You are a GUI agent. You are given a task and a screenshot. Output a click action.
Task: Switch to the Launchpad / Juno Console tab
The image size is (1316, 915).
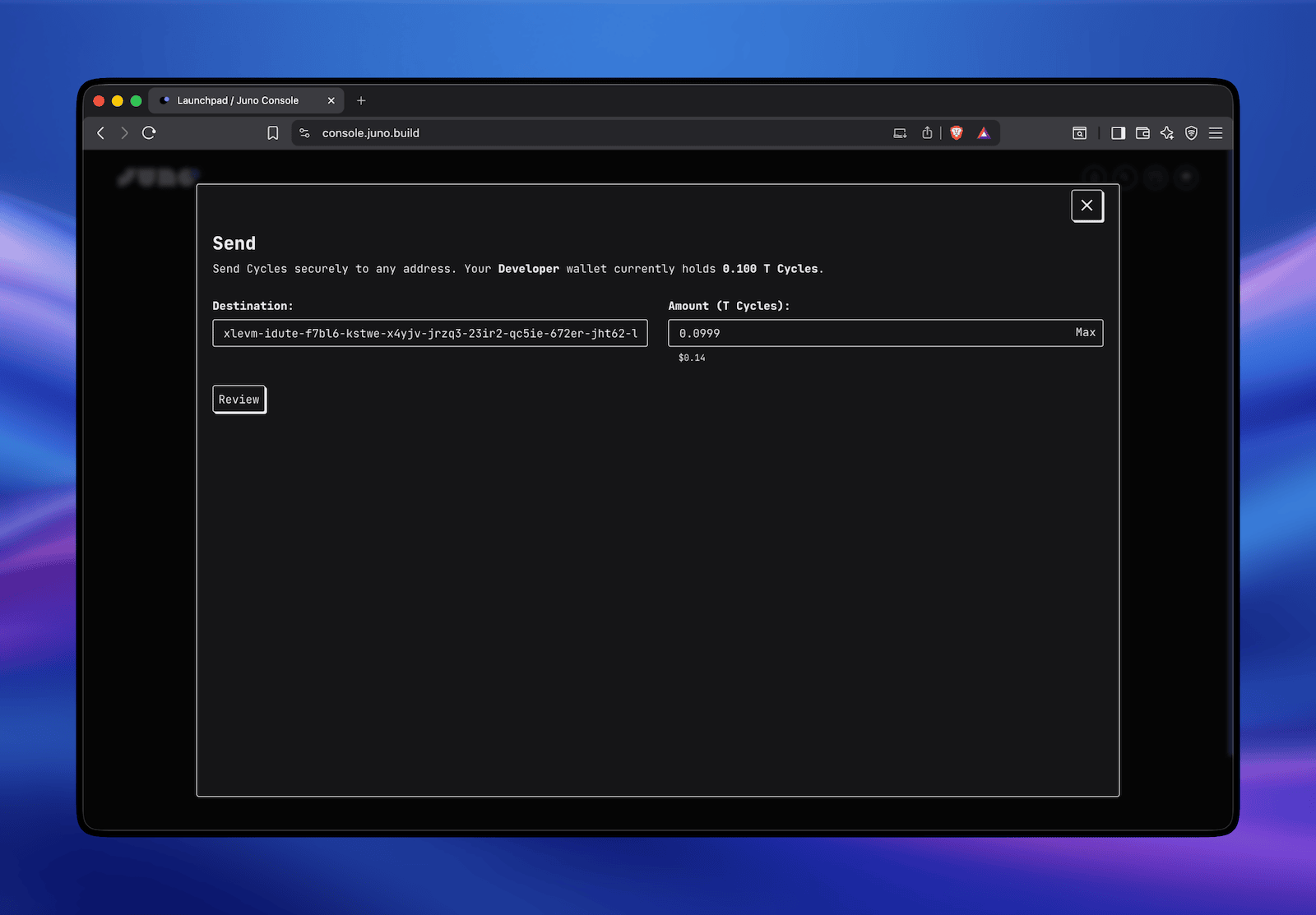coord(239,100)
